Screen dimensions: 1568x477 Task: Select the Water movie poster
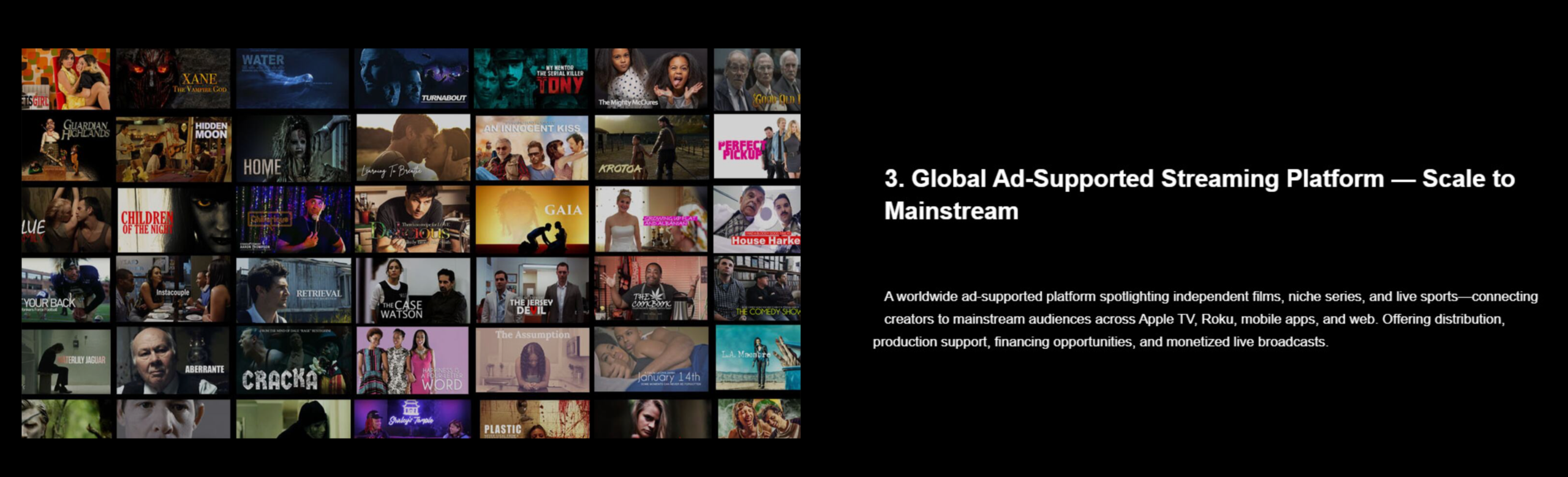coord(293,78)
